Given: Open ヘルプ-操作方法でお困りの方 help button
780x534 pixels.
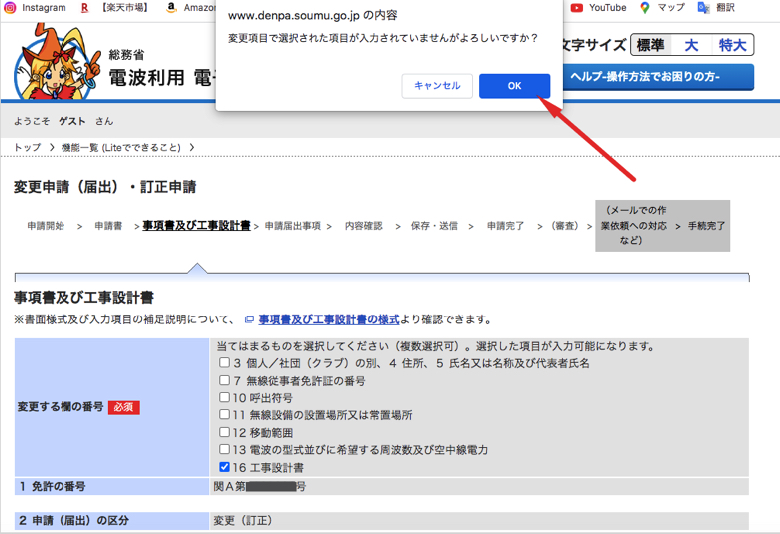Looking at the screenshot, I should pyautogui.click(x=658, y=77).
